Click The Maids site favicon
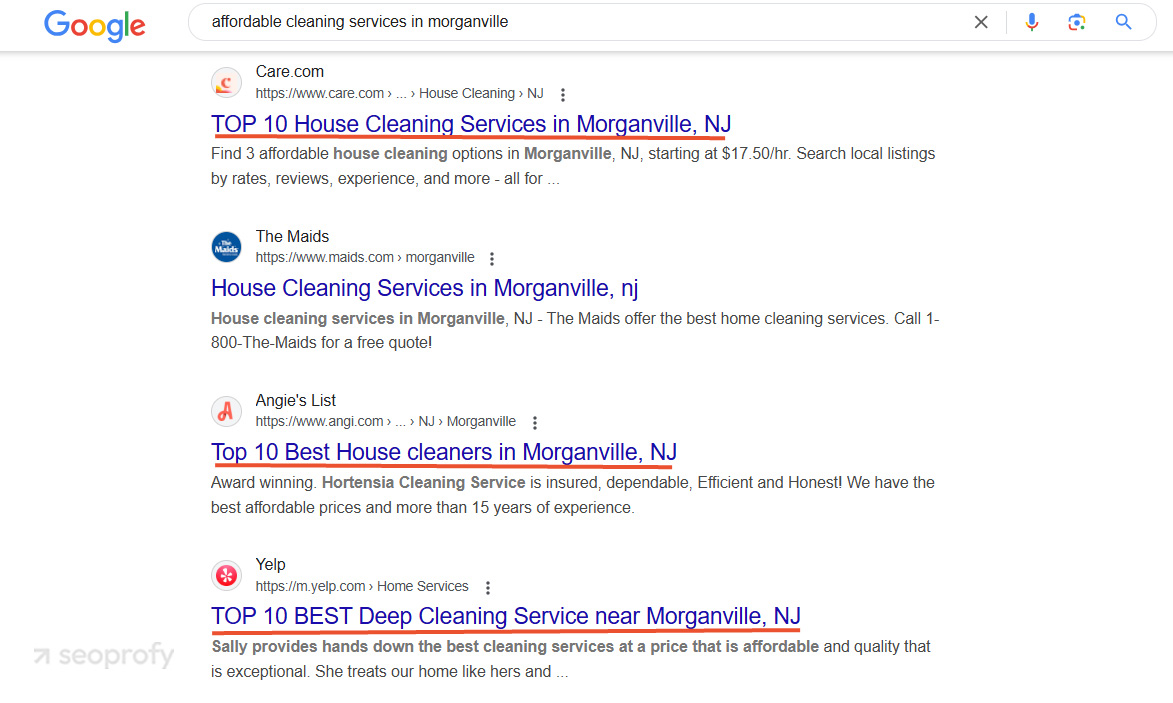 tap(226, 247)
